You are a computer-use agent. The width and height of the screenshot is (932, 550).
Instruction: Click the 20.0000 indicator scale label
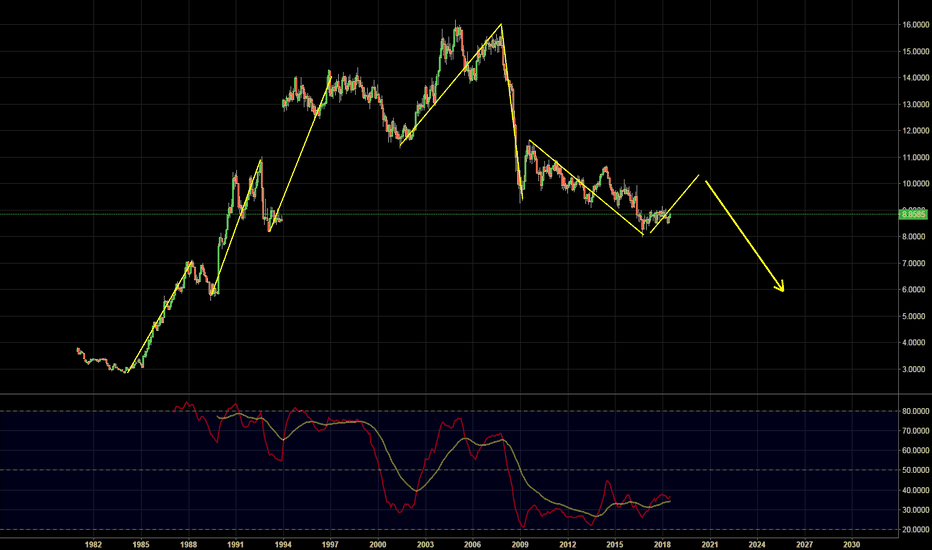(x=915, y=530)
